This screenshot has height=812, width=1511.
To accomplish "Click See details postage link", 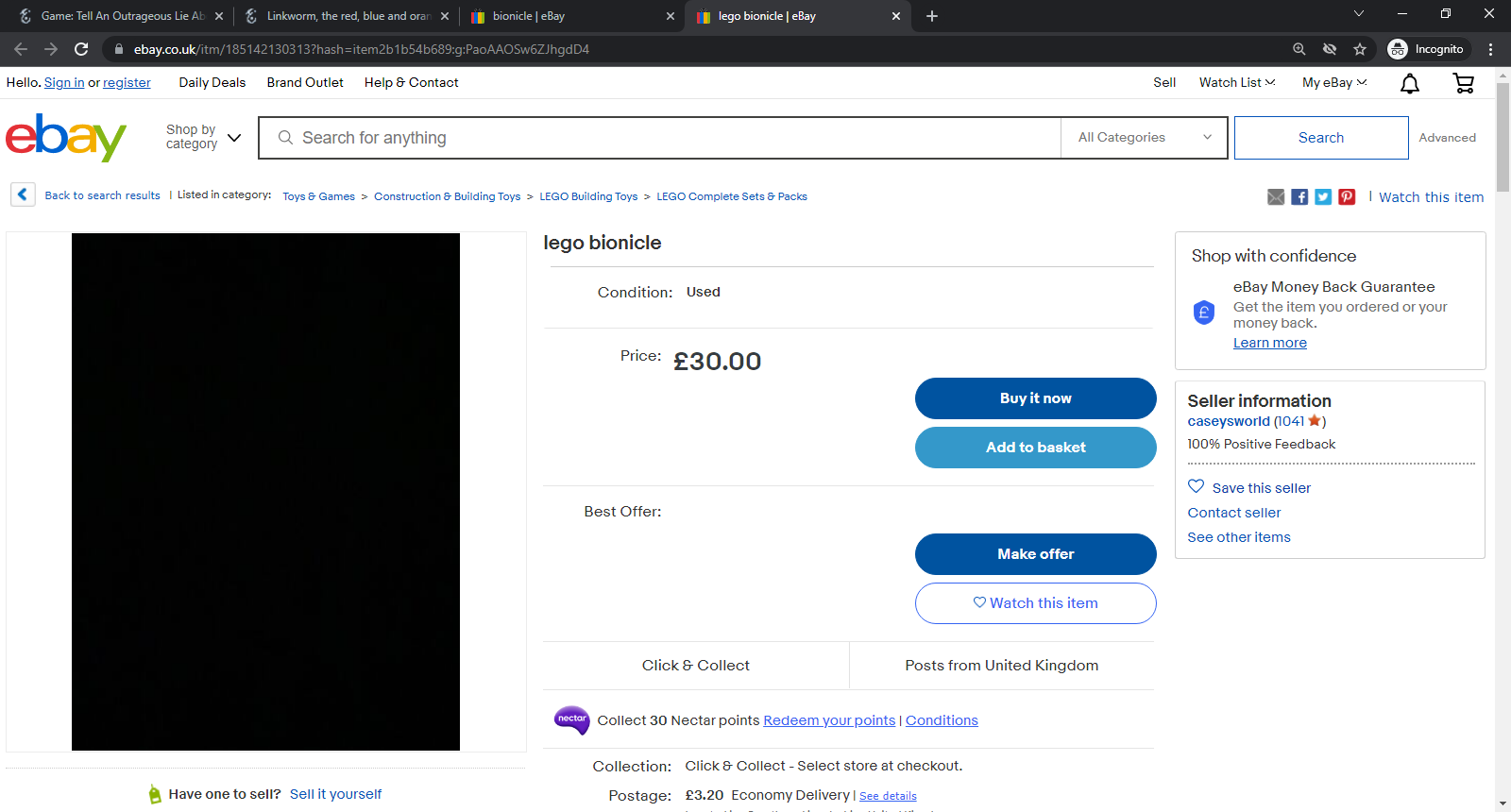I will (888, 797).
